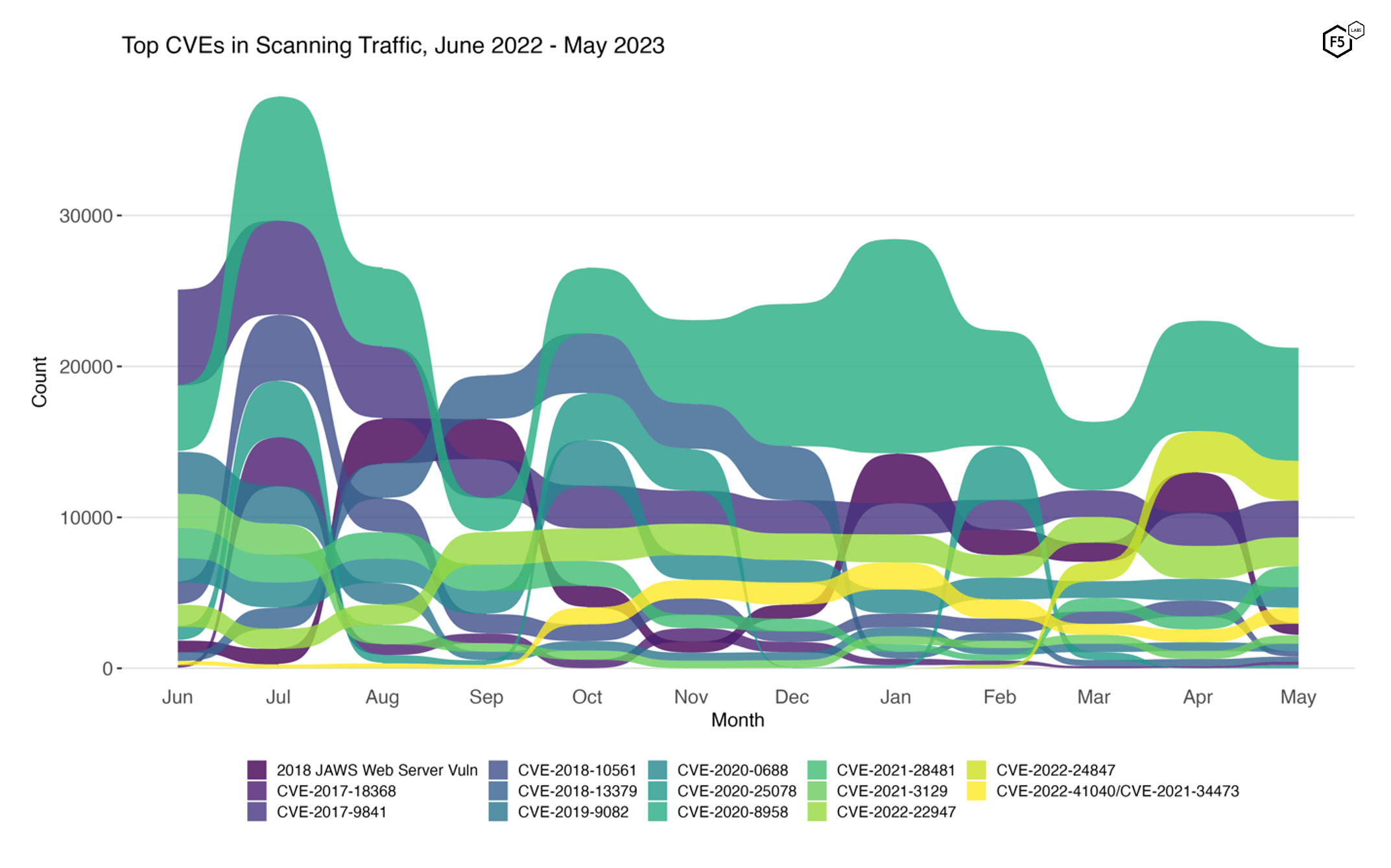Click the Count y-axis title
Image resolution: width=1391 pixels, height=868 pixels.
40,382
